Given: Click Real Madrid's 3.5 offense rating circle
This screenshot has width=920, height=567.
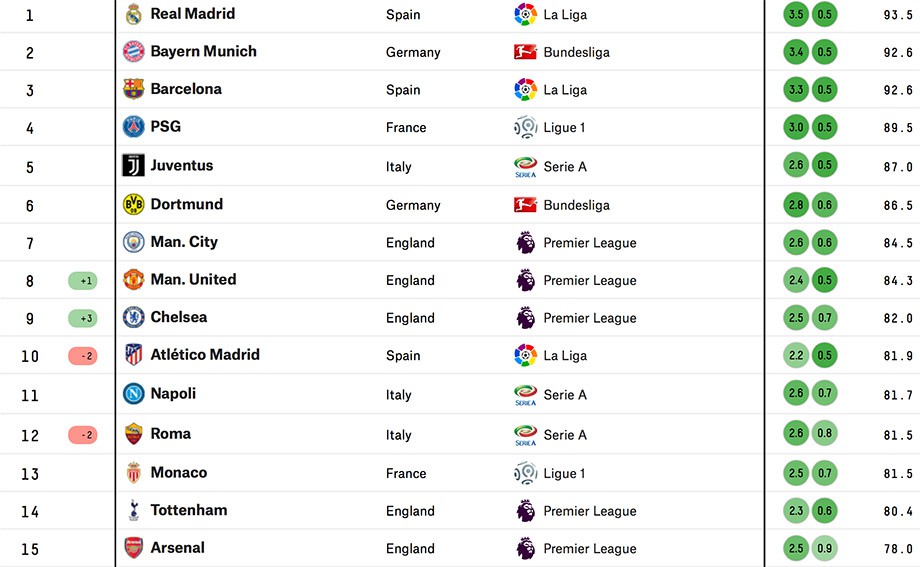Looking at the screenshot, I should 796,14.
